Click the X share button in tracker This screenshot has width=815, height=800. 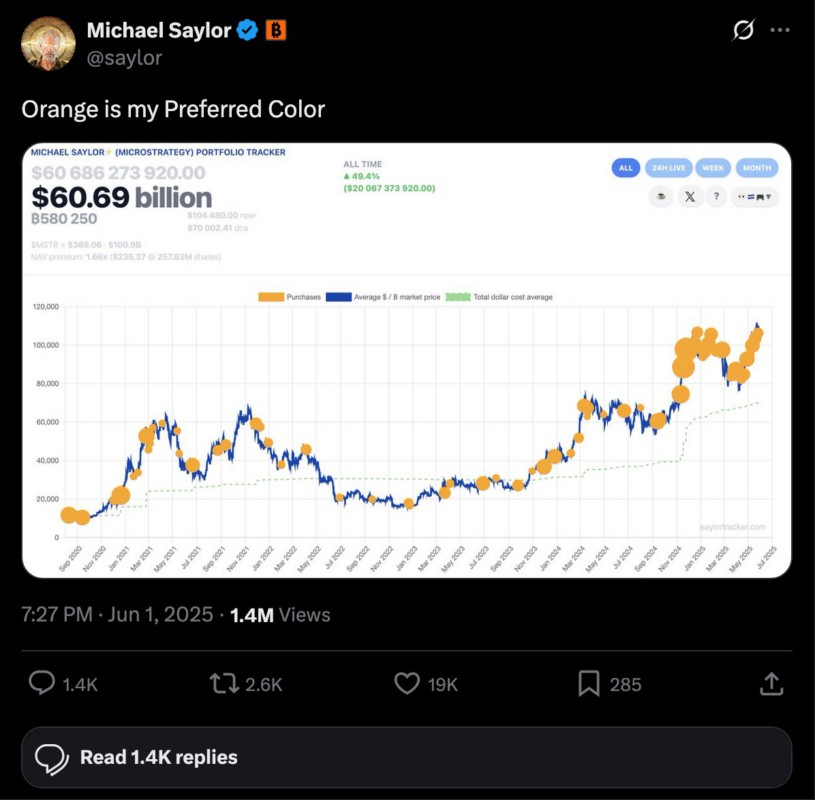(690, 196)
